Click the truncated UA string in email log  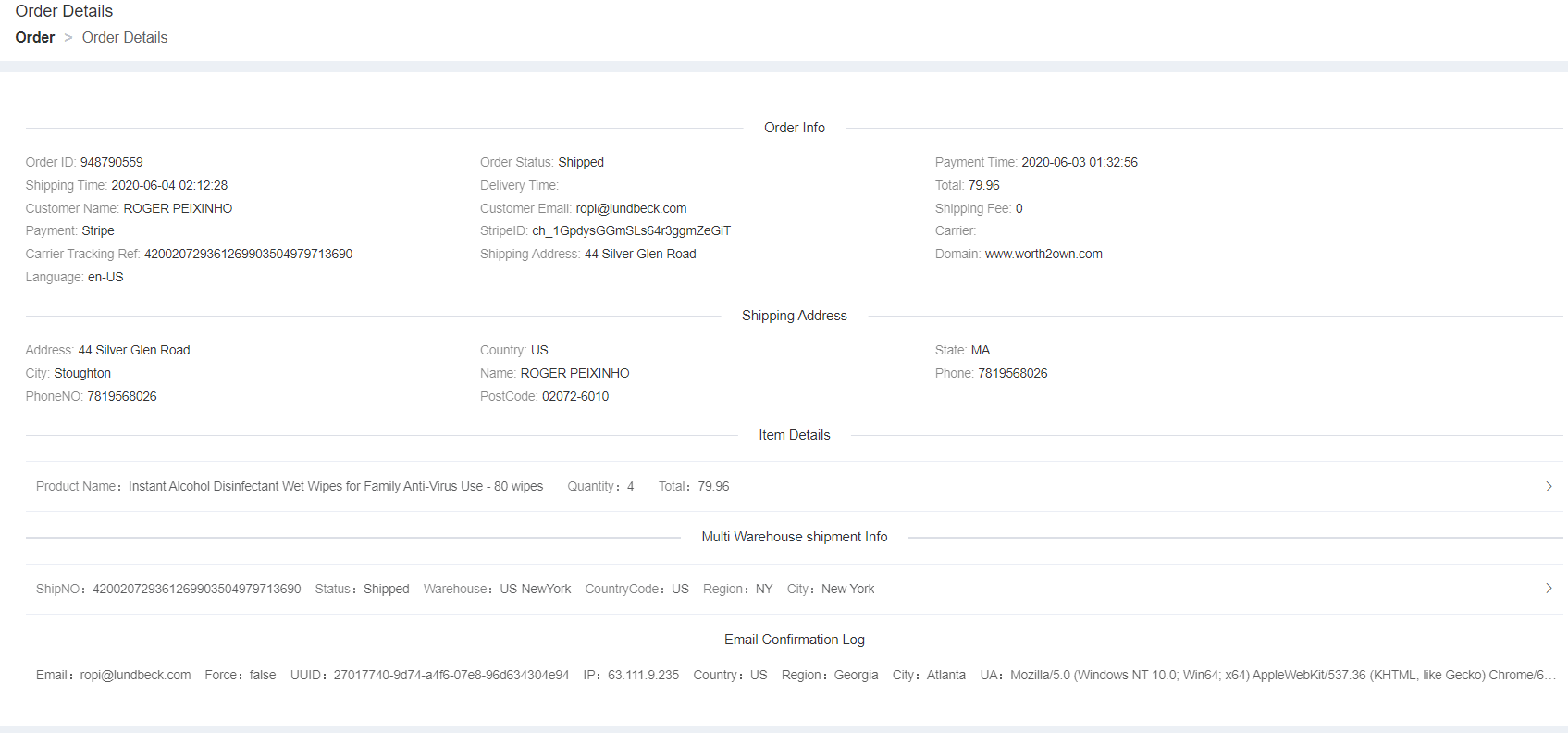pos(1282,675)
